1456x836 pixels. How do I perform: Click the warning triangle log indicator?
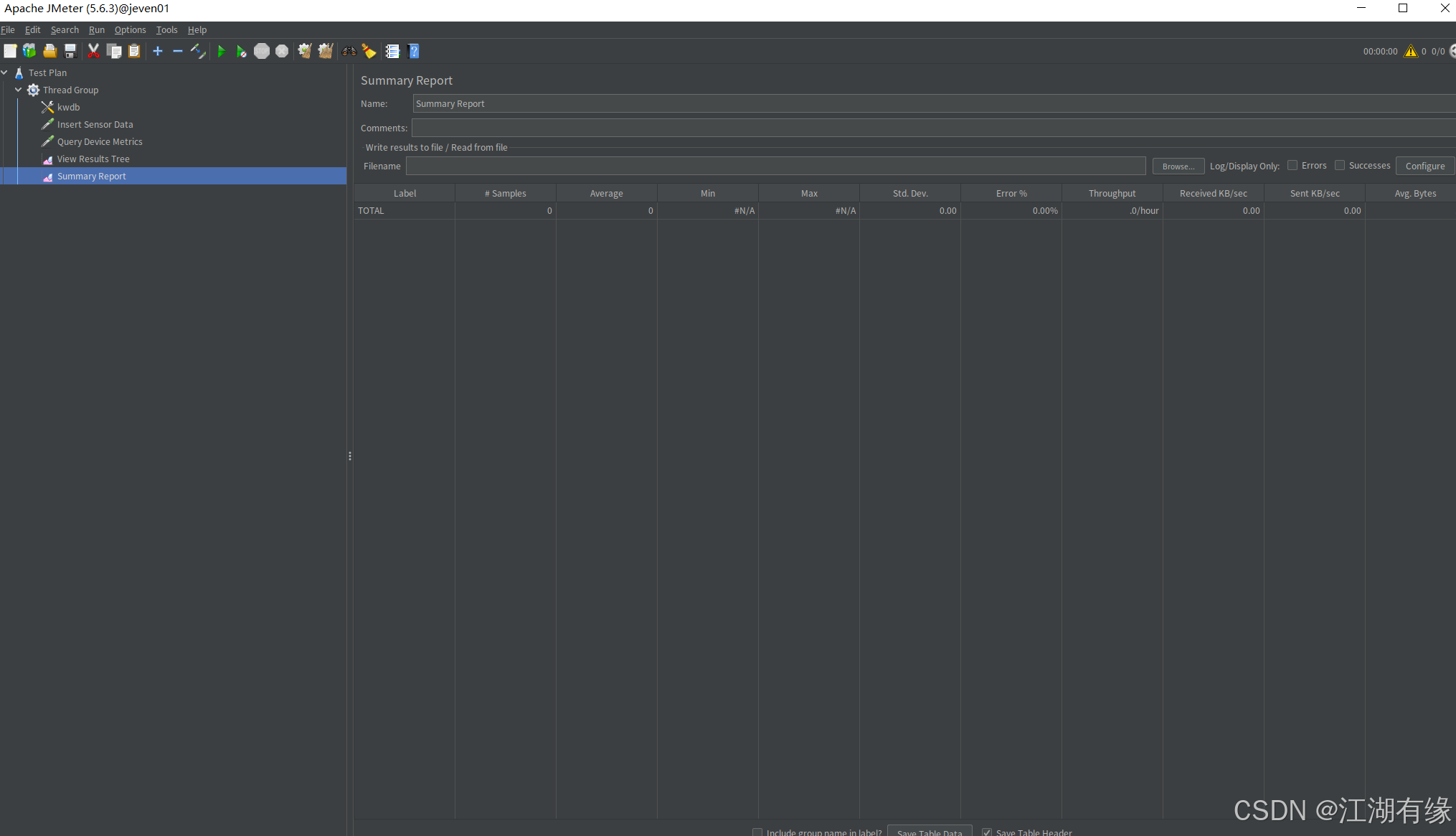pos(1410,51)
